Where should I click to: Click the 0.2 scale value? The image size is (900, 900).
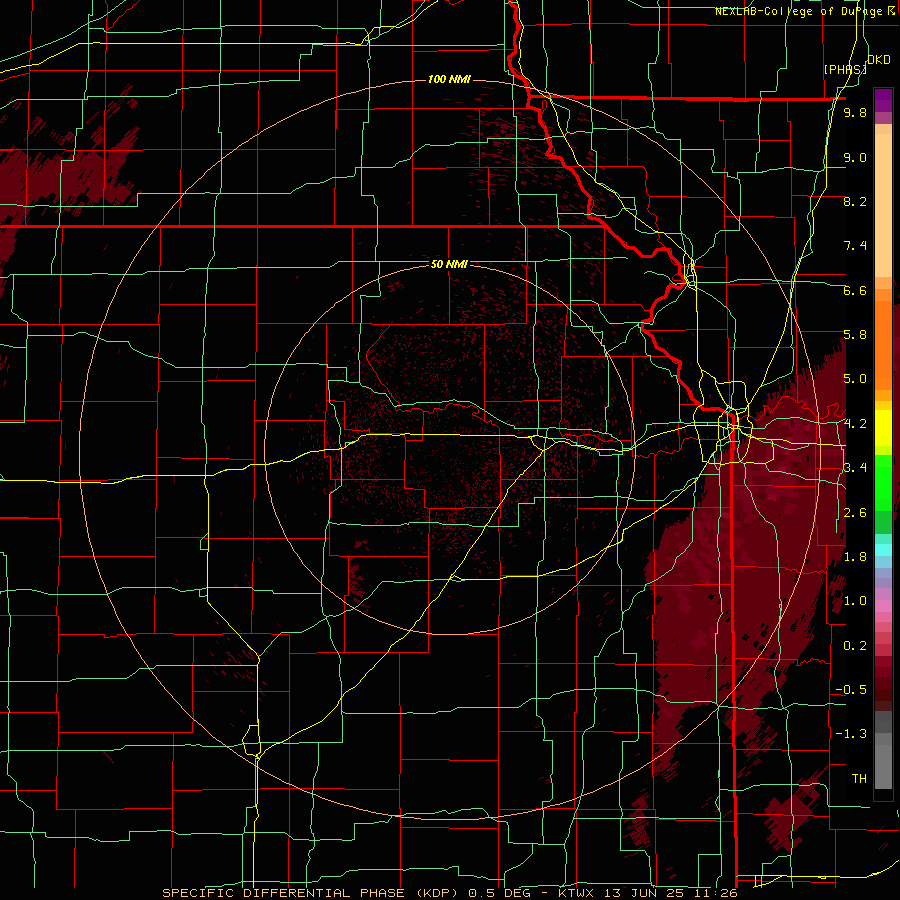point(855,646)
